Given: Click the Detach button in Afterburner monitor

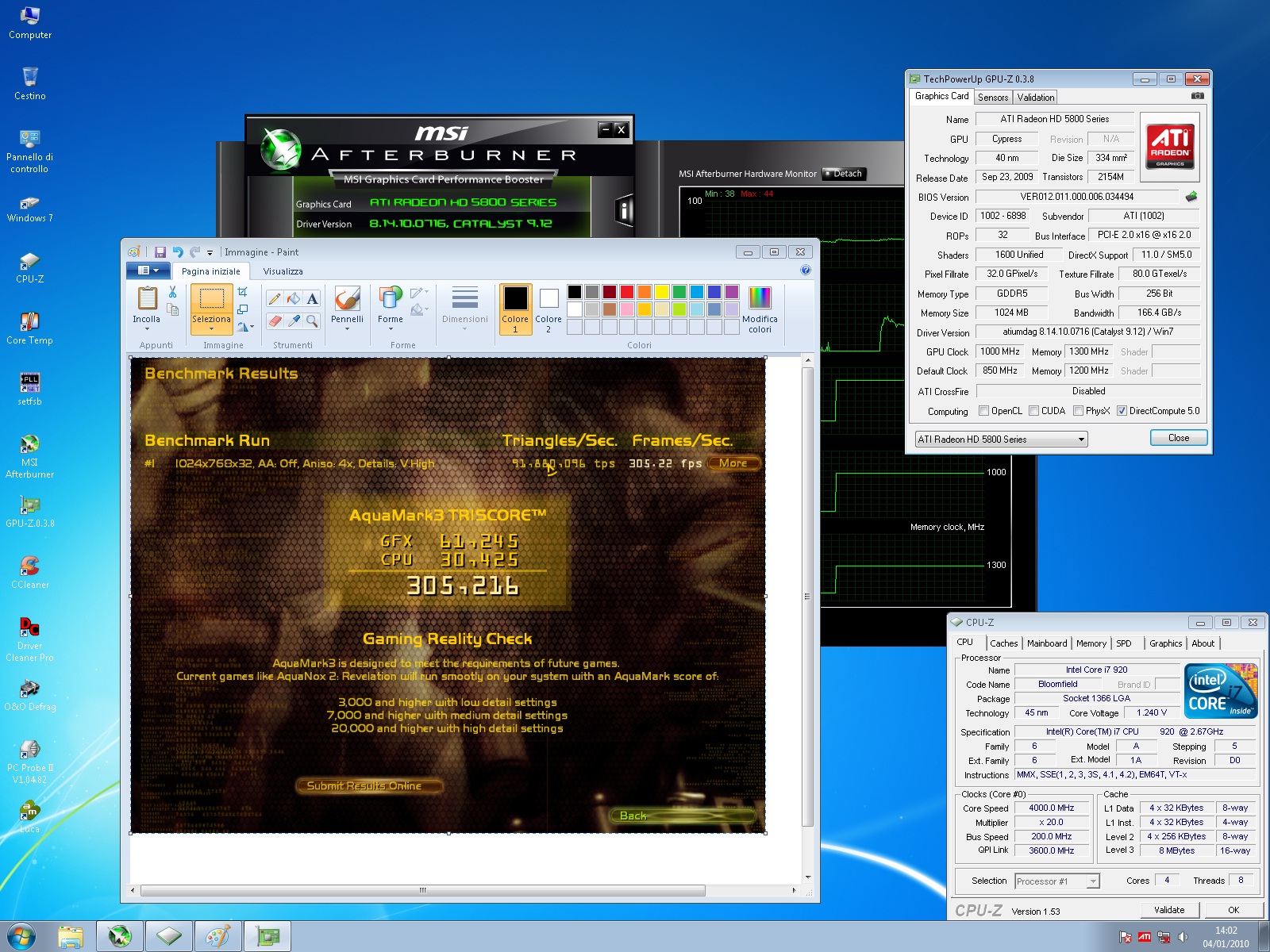Looking at the screenshot, I should (844, 174).
